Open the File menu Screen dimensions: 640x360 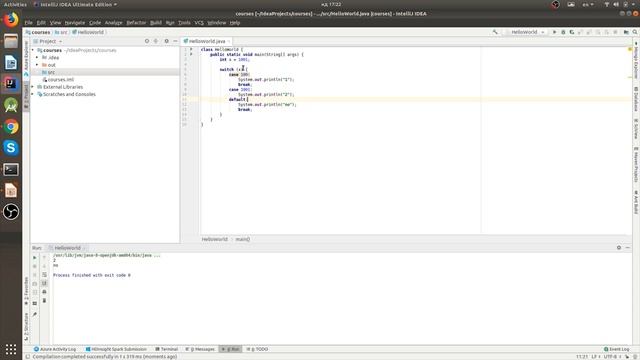pyautogui.click(x=28, y=23)
